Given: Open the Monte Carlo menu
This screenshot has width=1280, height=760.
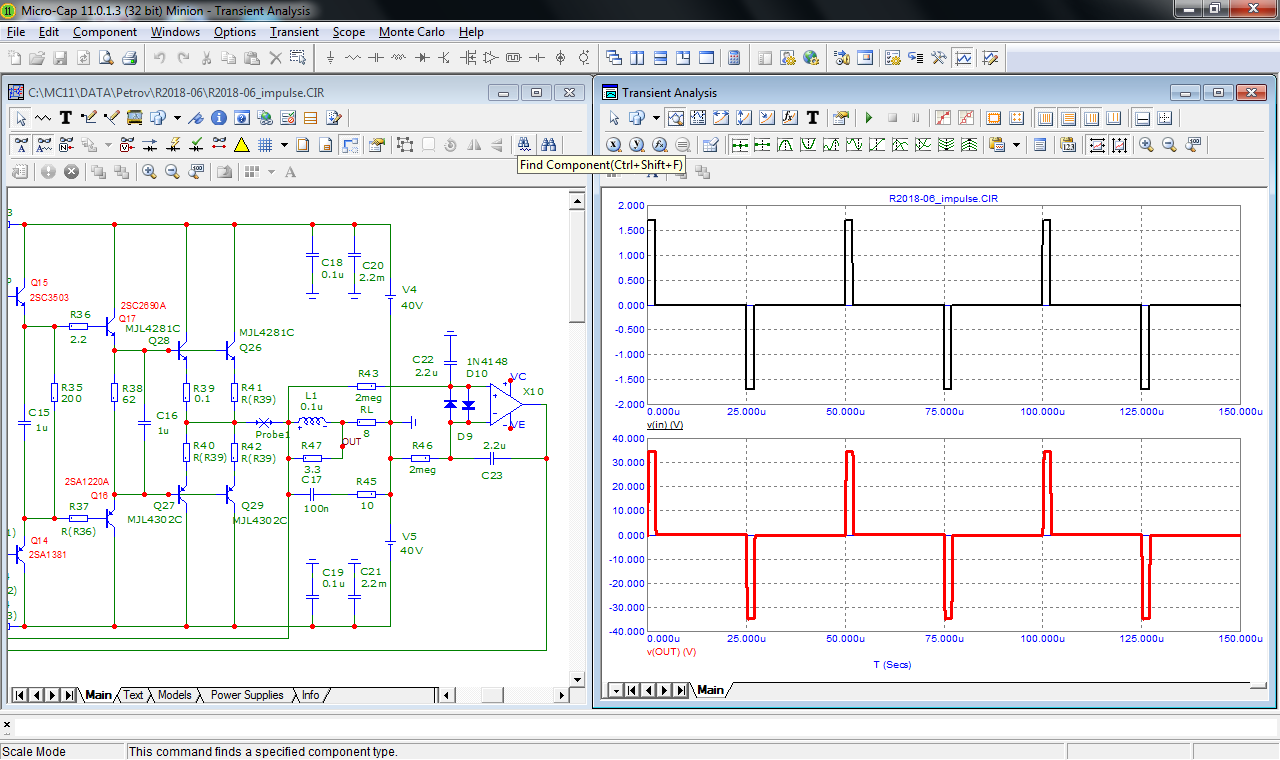Looking at the screenshot, I should click(x=411, y=32).
